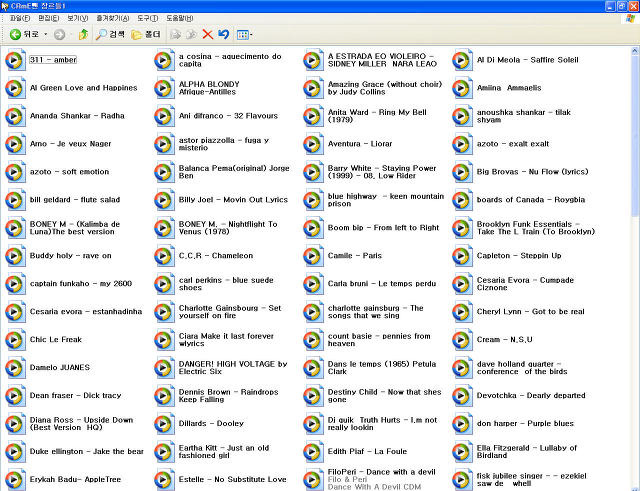
Task: Select file name Devotchka - Dearly departed
Action: [531, 395]
